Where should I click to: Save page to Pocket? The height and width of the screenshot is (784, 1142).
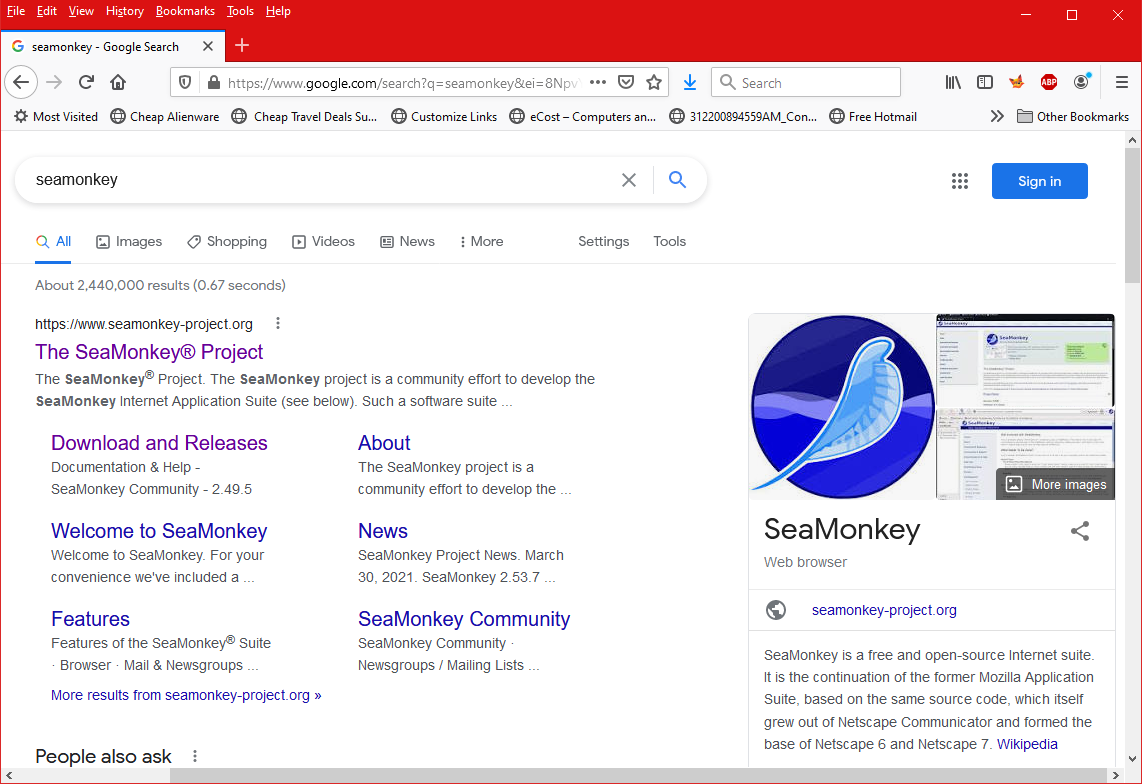(626, 82)
